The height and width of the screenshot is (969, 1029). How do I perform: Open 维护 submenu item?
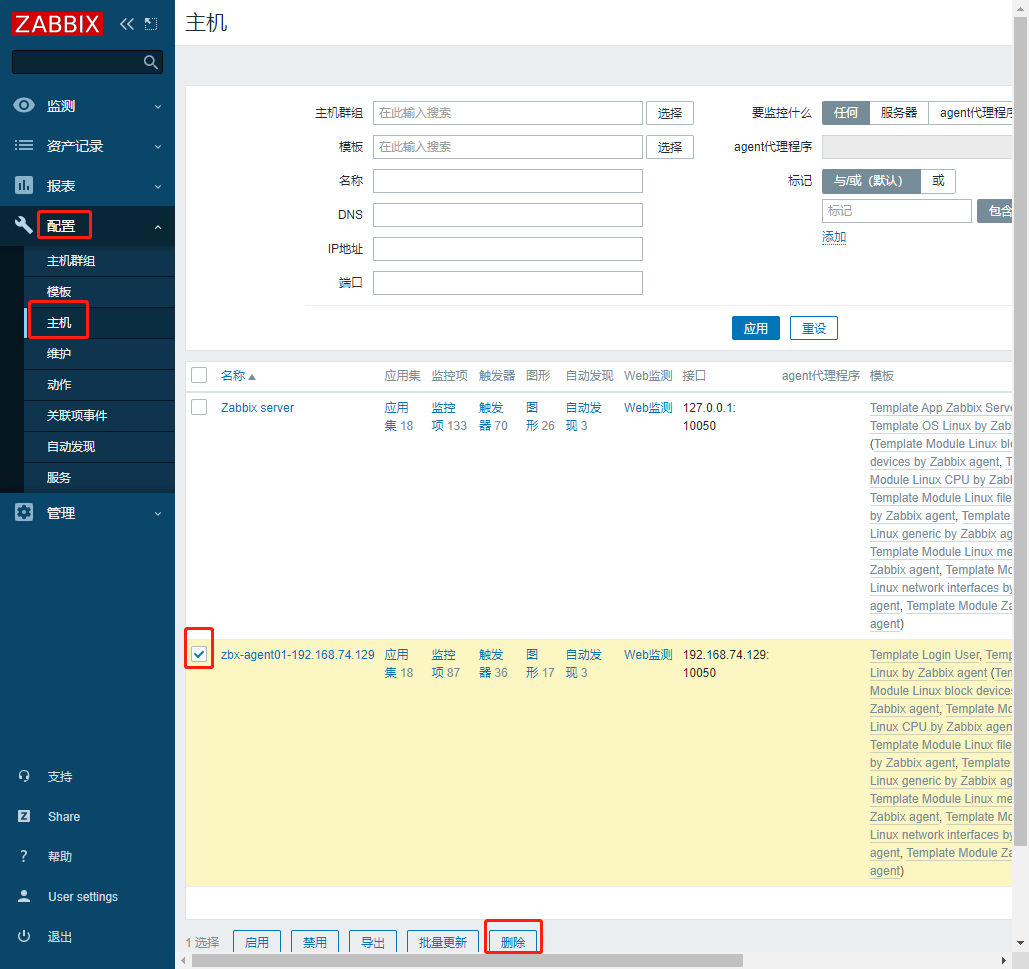tap(99, 354)
